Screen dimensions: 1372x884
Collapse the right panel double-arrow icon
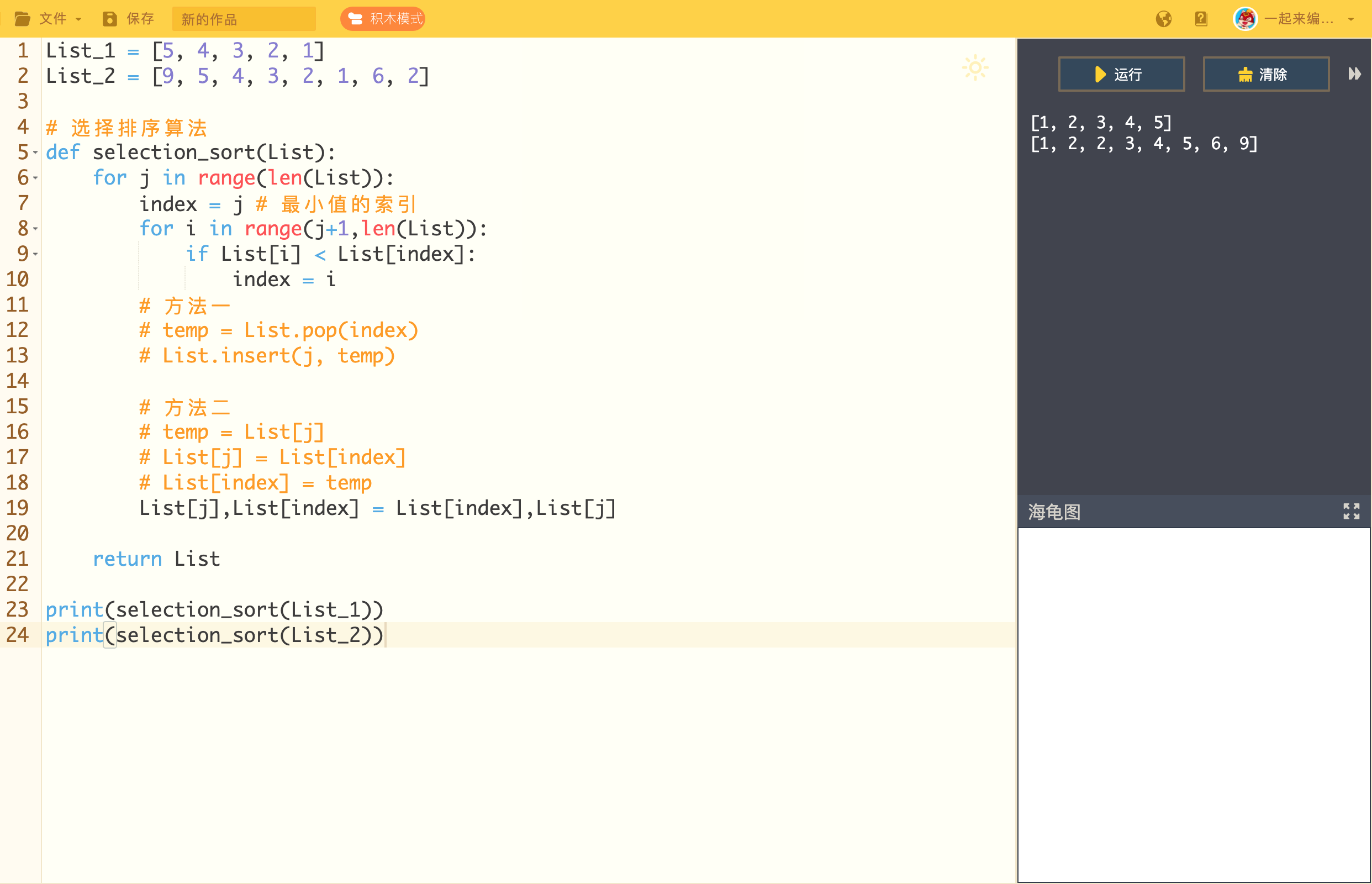1354,73
